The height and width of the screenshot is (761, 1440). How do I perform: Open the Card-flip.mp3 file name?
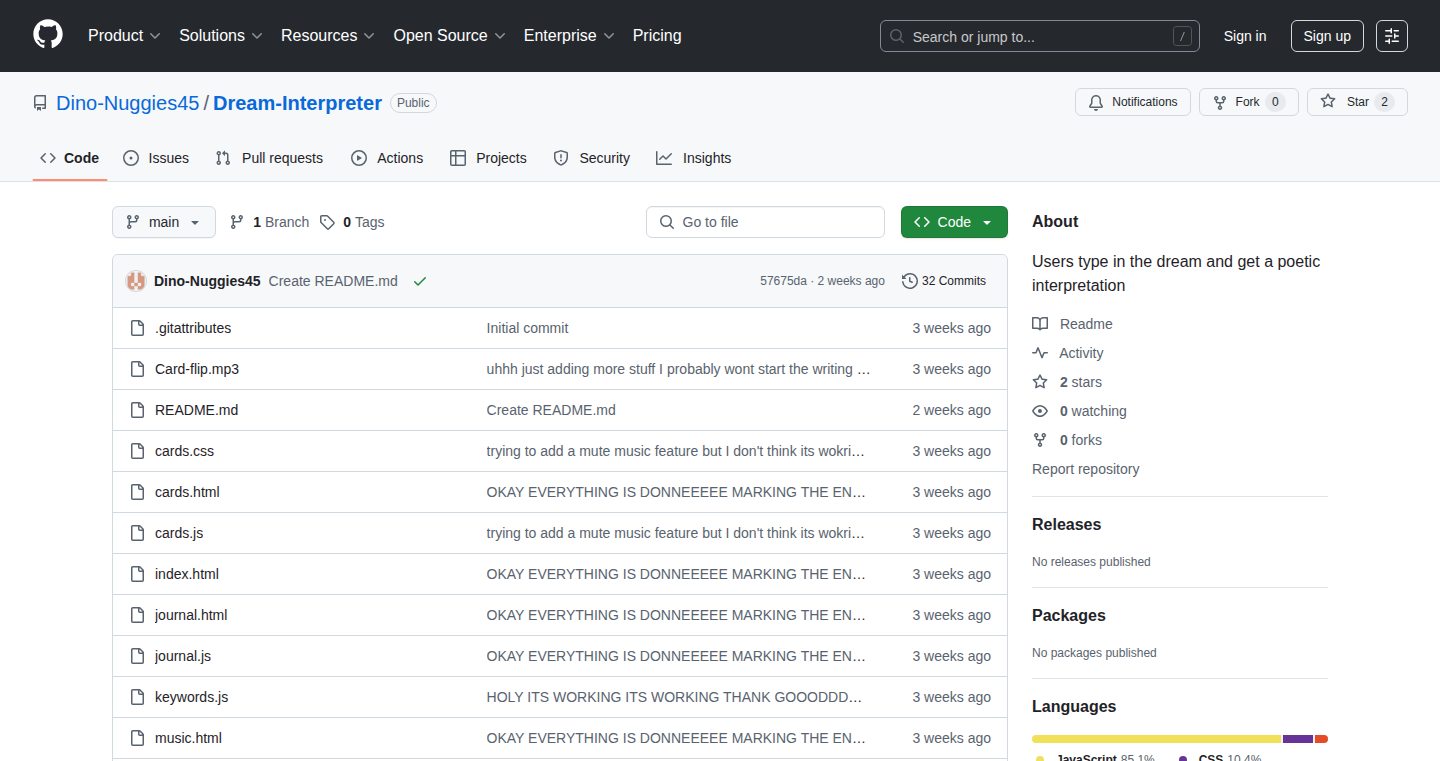click(x=197, y=369)
